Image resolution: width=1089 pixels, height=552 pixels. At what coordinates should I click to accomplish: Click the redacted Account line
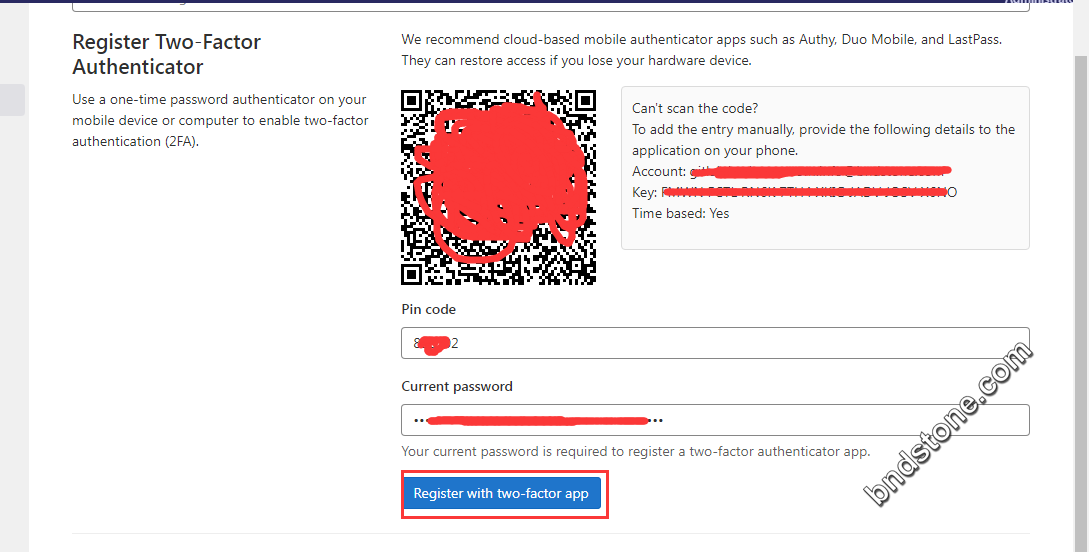[x=791, y=171]
